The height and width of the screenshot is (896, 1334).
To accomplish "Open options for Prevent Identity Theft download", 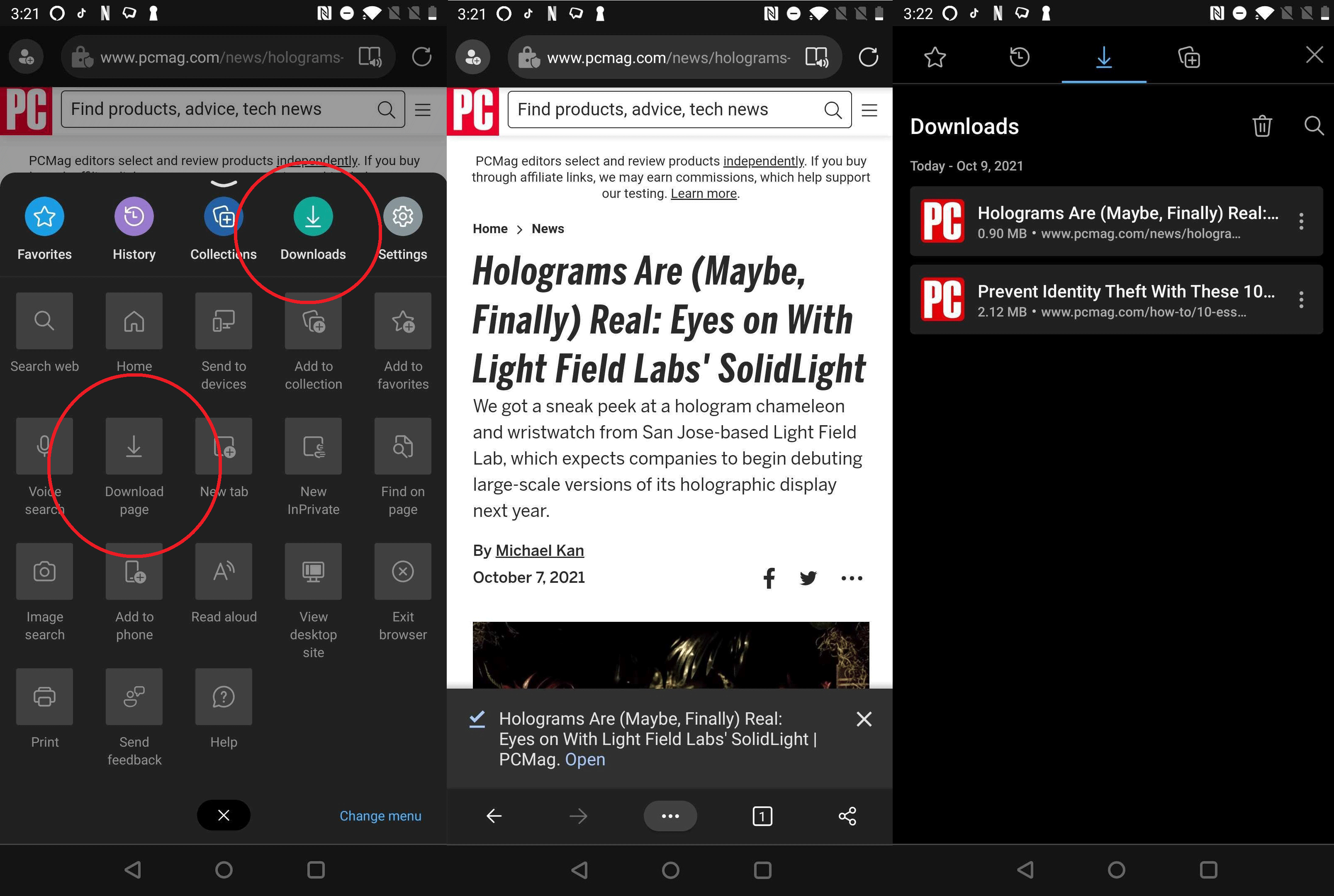I will tap(1301, 299).
